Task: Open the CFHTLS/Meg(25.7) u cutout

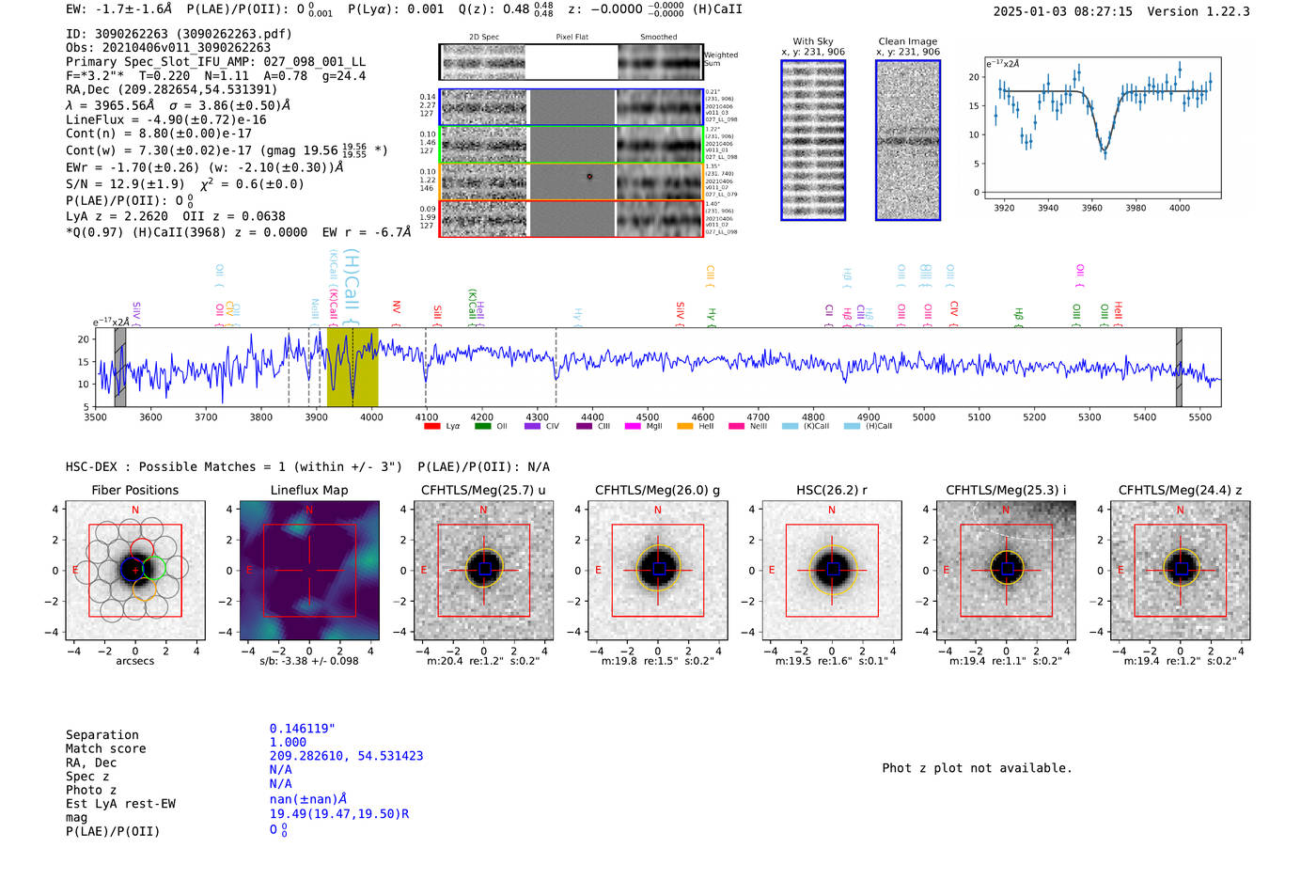Action: click(483, 570)
